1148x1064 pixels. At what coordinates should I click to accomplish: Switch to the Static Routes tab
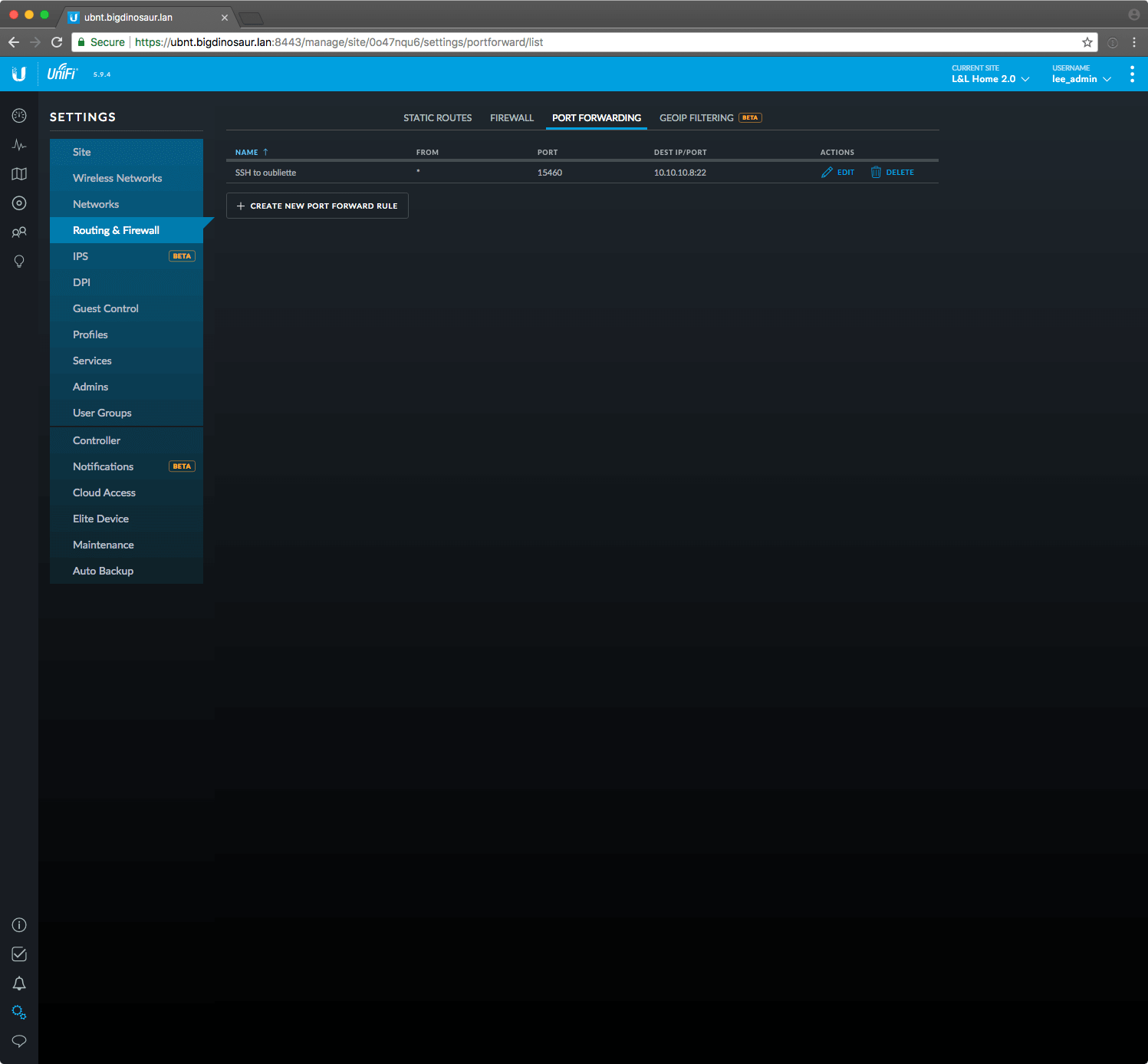click(x=437, y=118)
